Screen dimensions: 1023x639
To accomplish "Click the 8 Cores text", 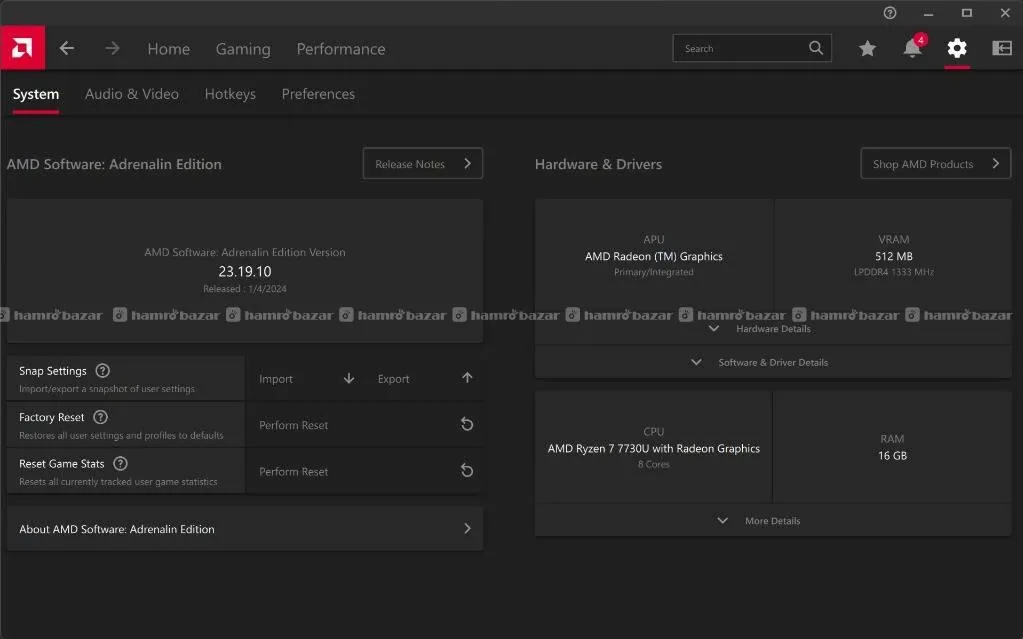I will pyautogui.click(x=654, y=464).
